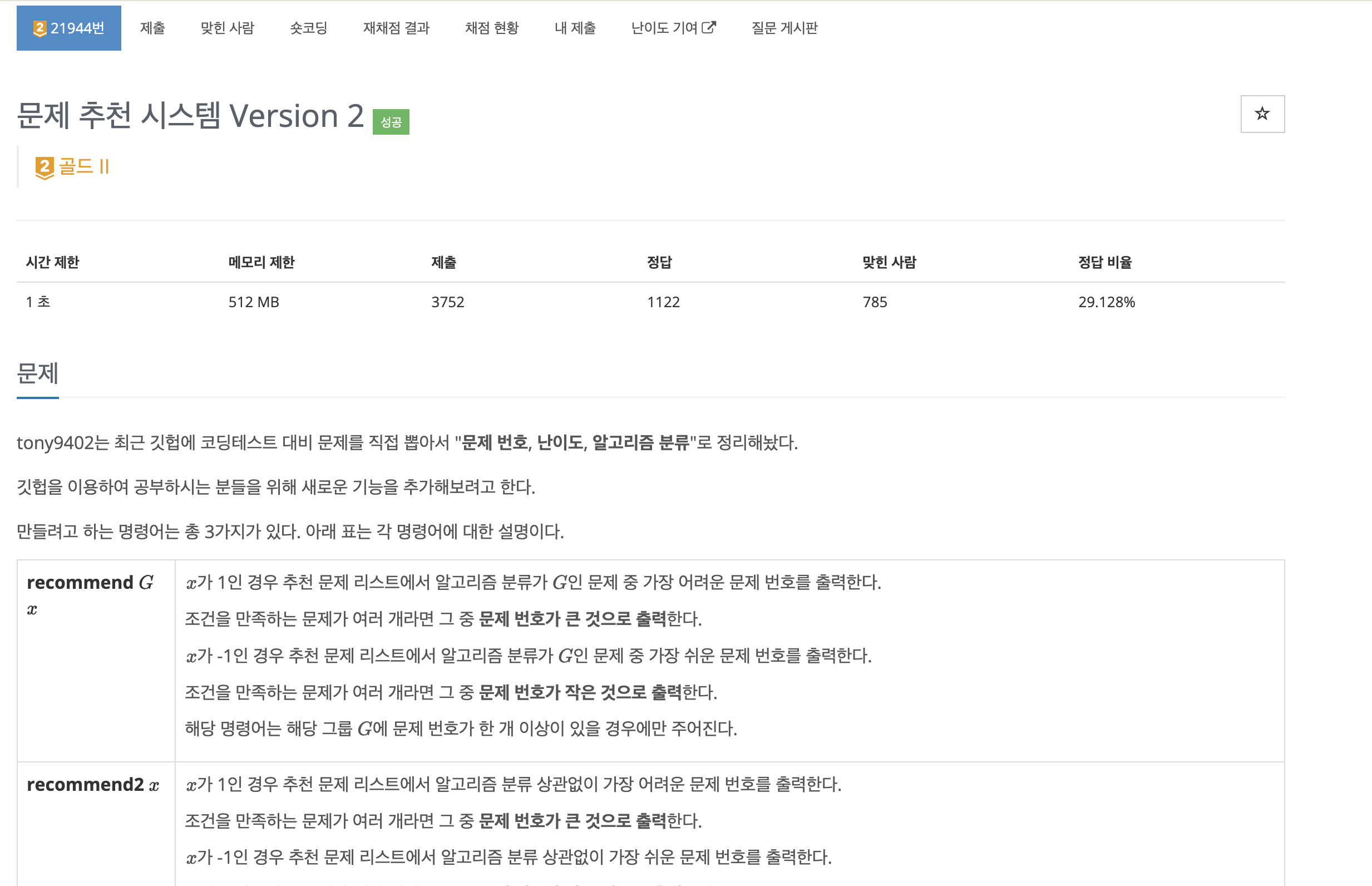This screenshot has width=1372, height=886.
Task: Open the 재채점 결과 tab
Action: click(396, 28)
